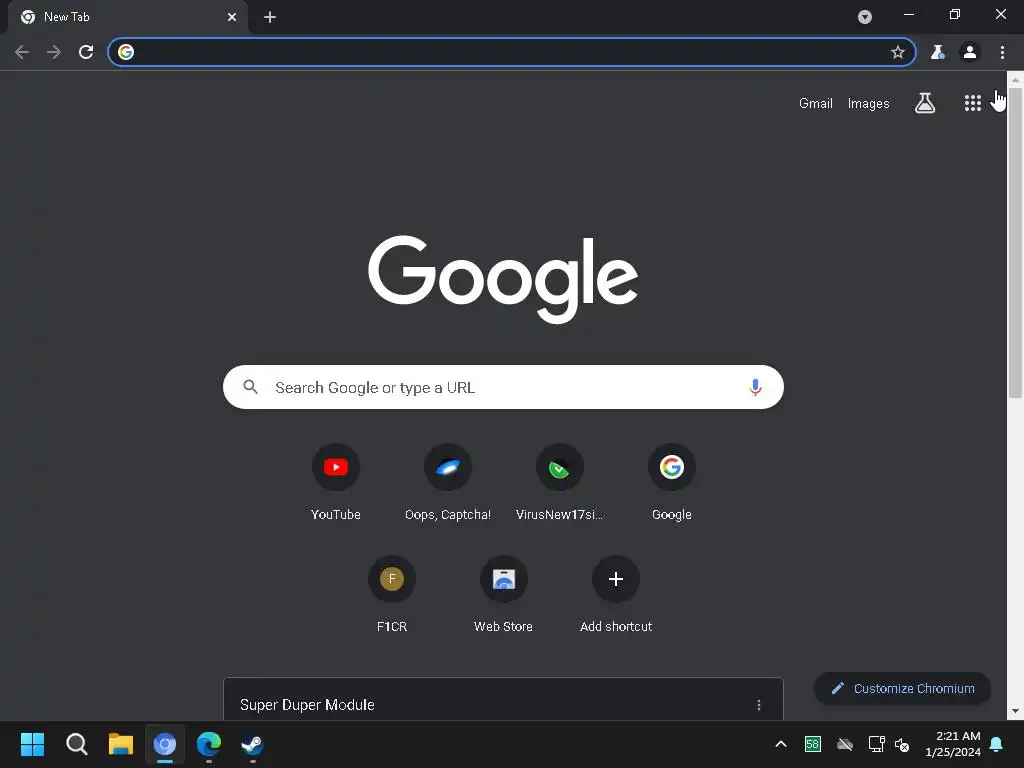
Task: Open taskbar Search
Action: 76,744
